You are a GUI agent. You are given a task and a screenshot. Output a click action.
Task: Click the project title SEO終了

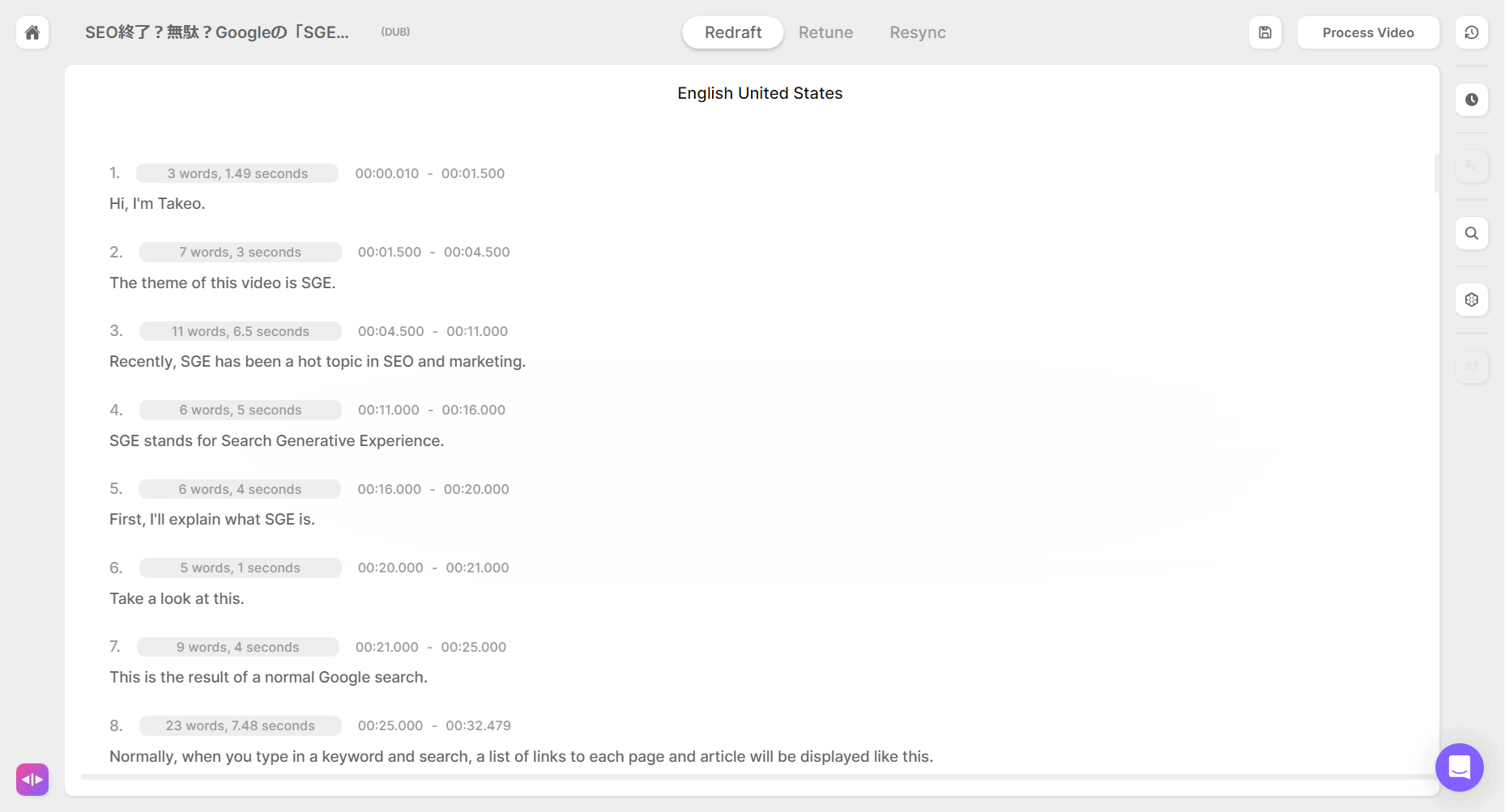217,32
